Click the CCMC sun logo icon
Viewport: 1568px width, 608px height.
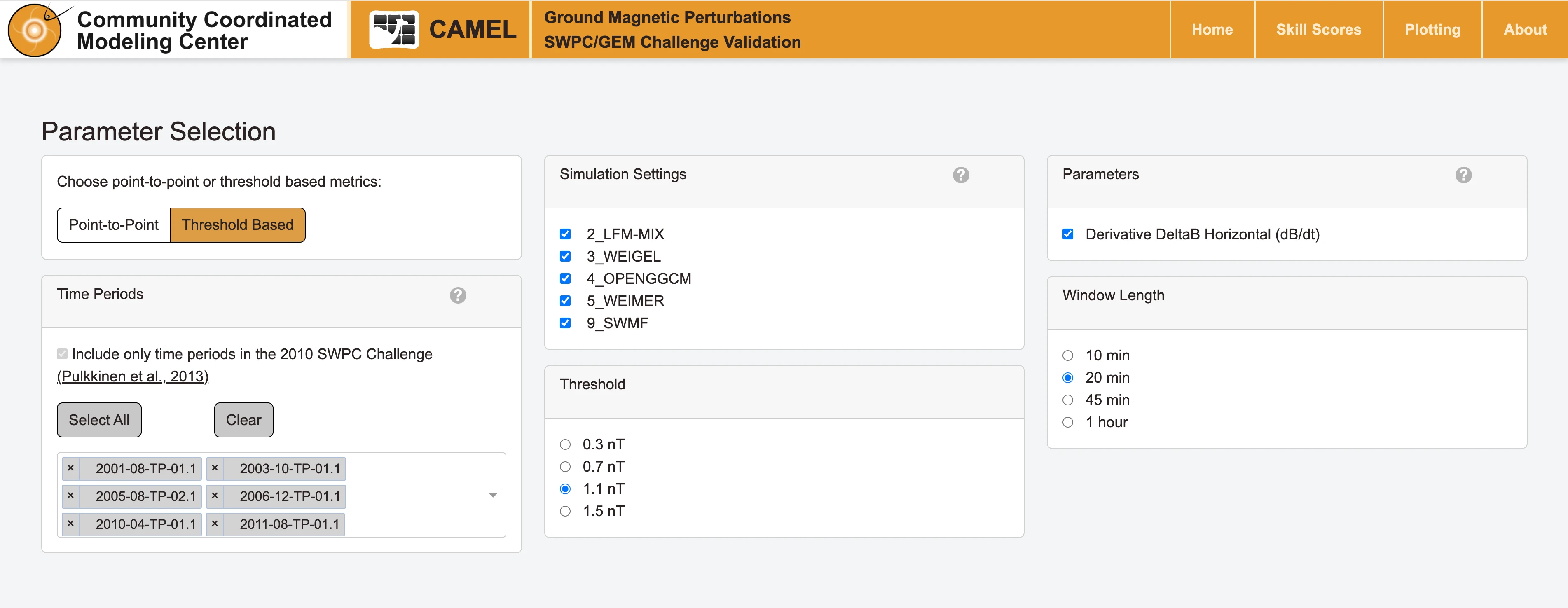[35, 30]
